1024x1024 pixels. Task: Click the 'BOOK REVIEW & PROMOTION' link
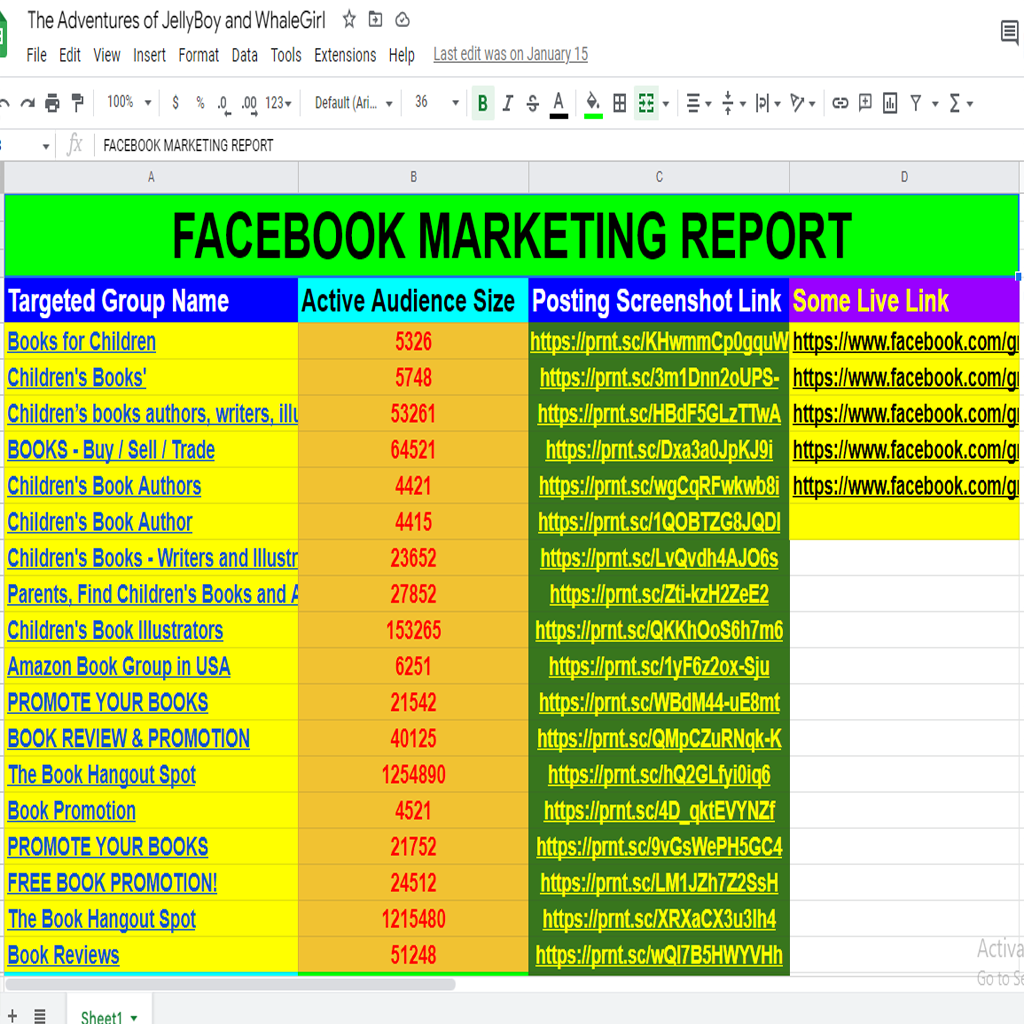129,739
